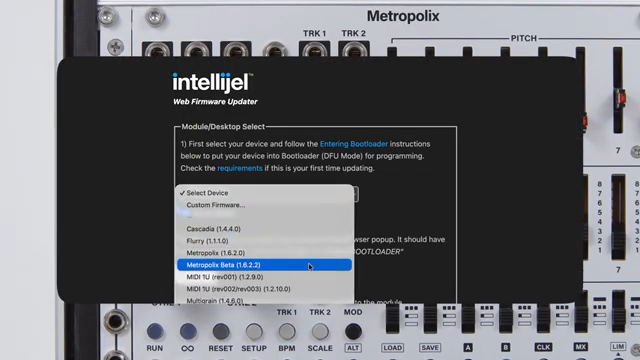Click the B label badge on panel
The width and height of the screenshot is (640, 360).
505,348
